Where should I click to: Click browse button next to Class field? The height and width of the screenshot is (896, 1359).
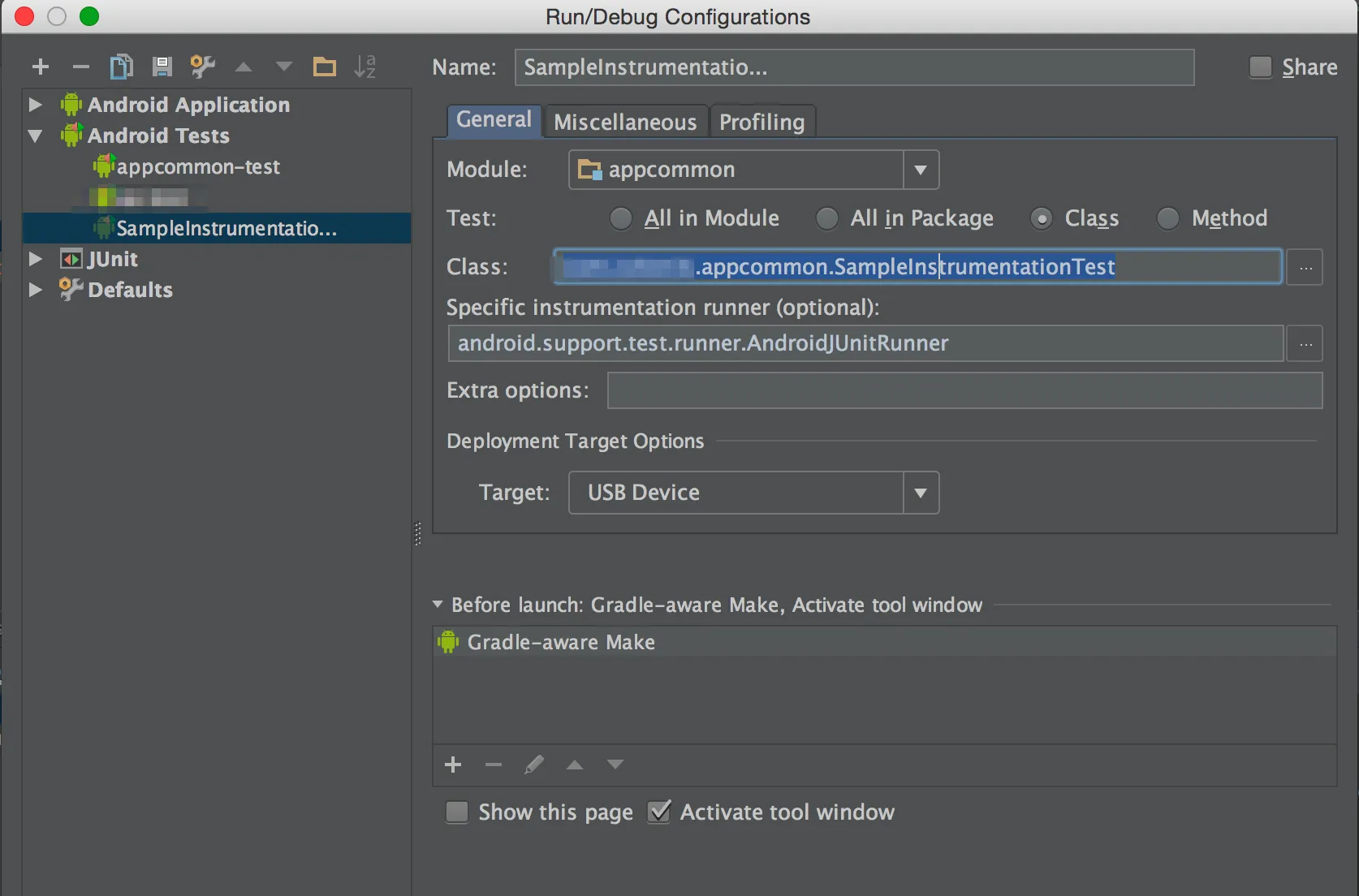pyautogui.click(x=1305, y=267)
